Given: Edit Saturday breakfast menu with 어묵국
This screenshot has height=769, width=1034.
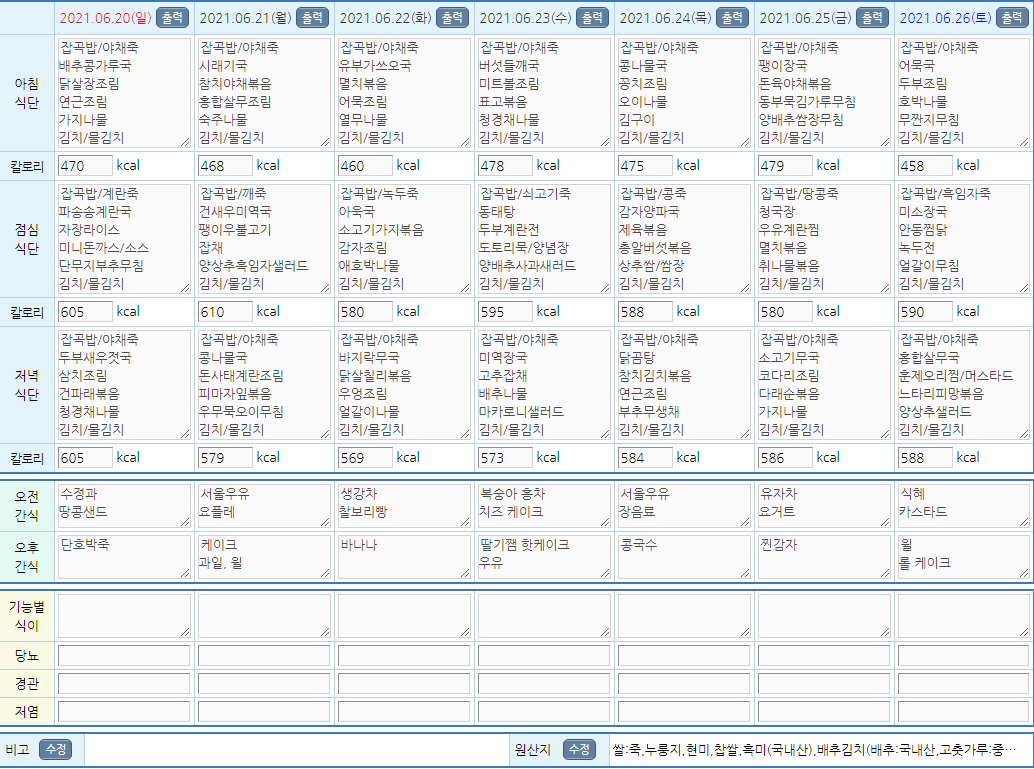Looking at the screenshot, I should click(x=963, y=93).
